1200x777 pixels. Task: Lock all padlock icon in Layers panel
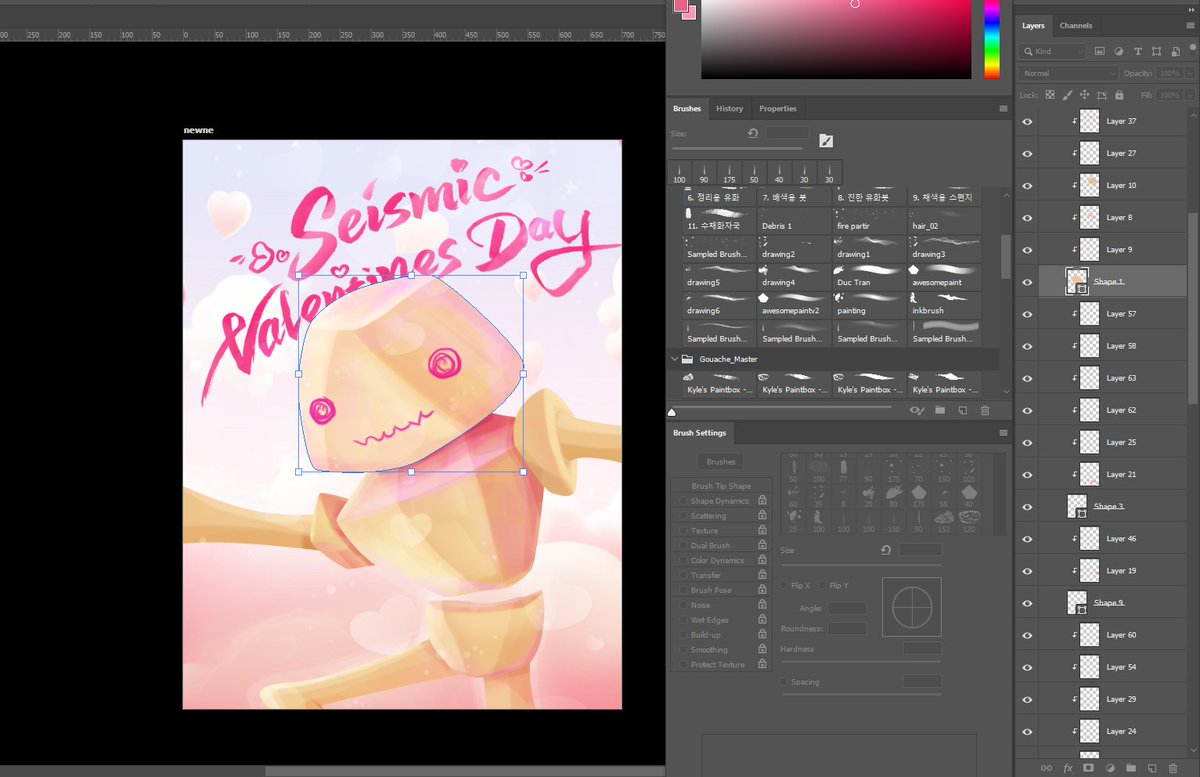tap(1119, 95)
